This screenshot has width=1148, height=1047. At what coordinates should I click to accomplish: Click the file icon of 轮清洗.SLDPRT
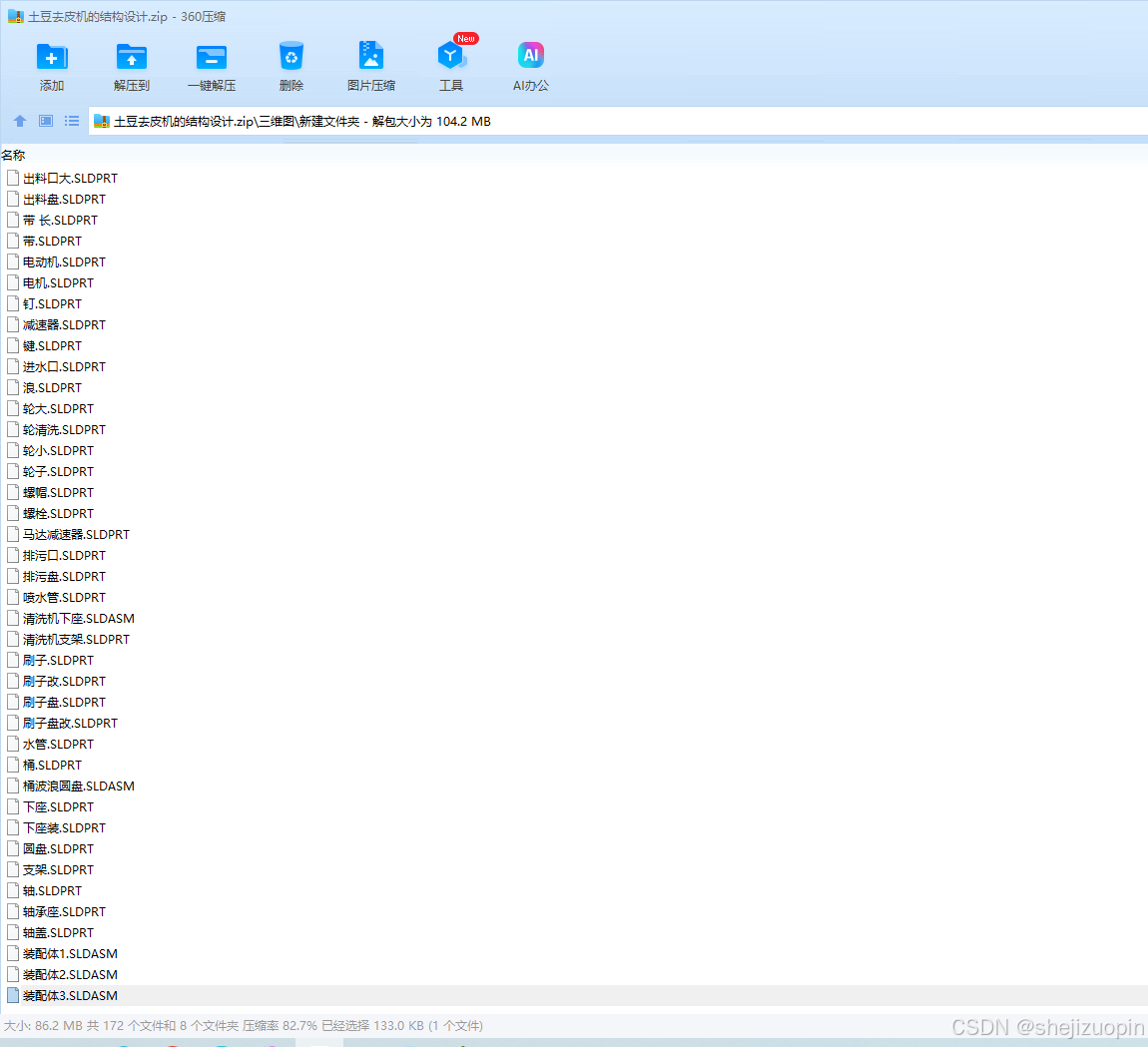point(12,430)
